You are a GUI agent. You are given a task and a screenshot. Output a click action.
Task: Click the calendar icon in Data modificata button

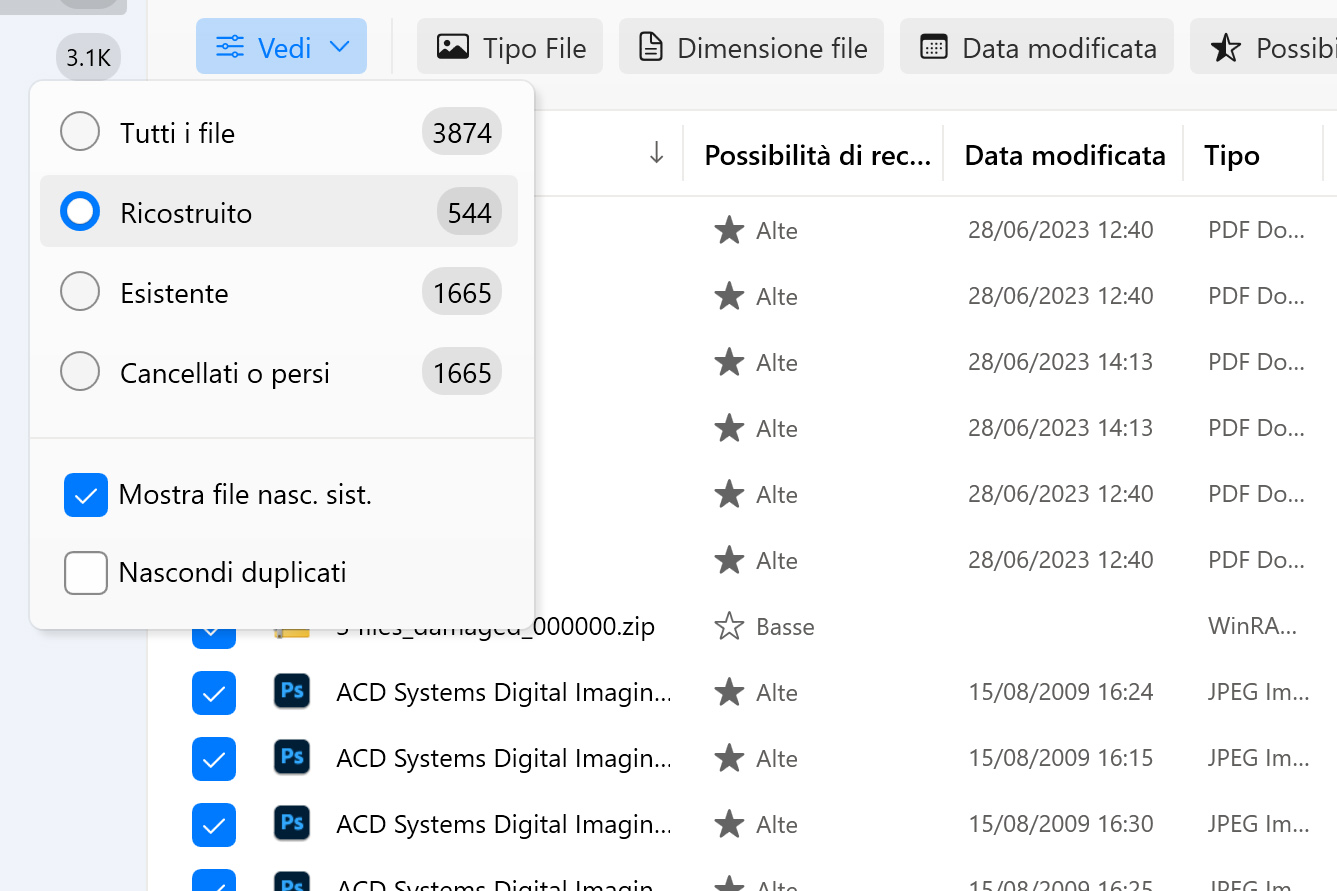934,47
